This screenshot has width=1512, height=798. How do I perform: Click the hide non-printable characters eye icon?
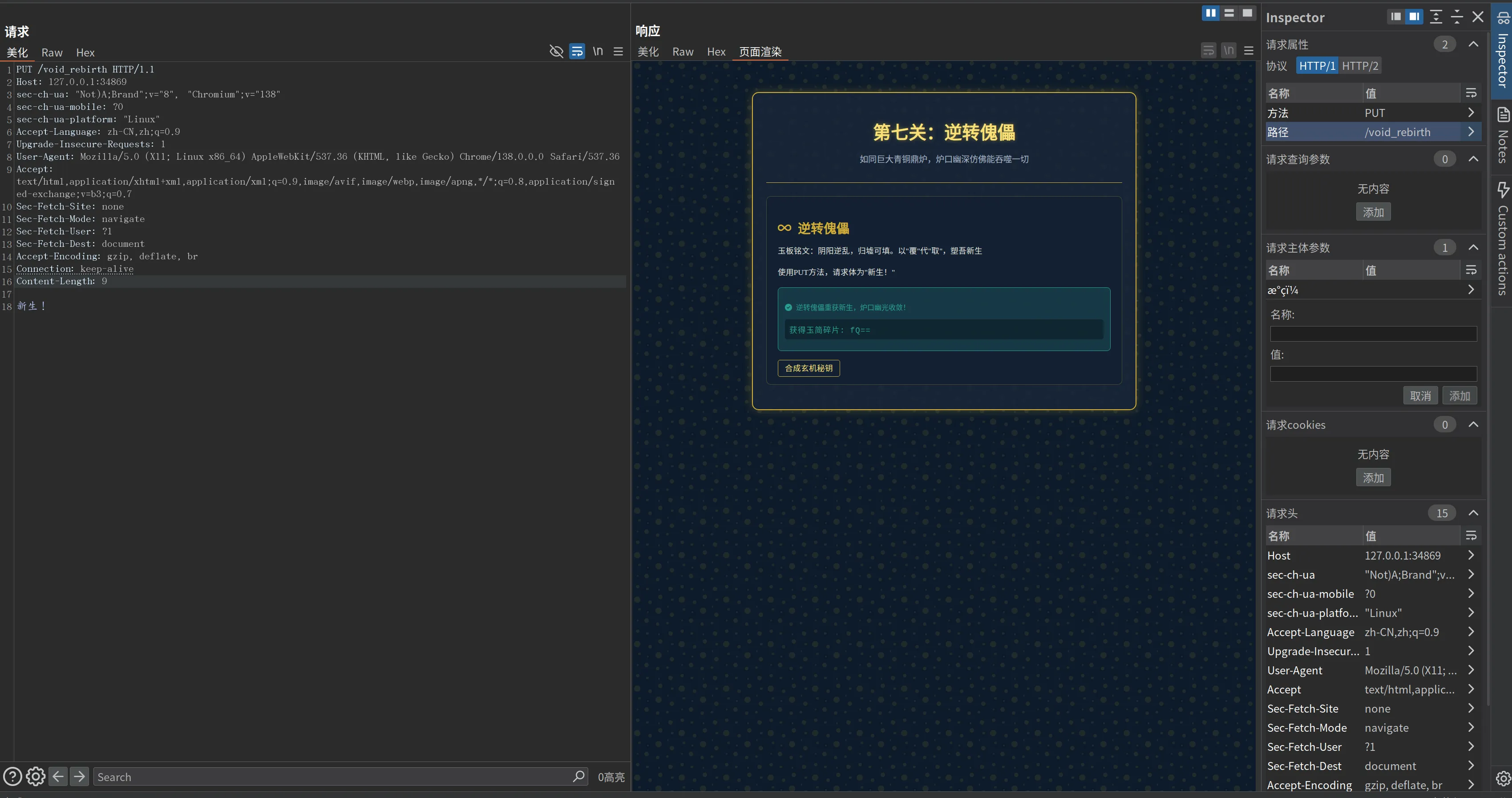click(x=556, y=52)
